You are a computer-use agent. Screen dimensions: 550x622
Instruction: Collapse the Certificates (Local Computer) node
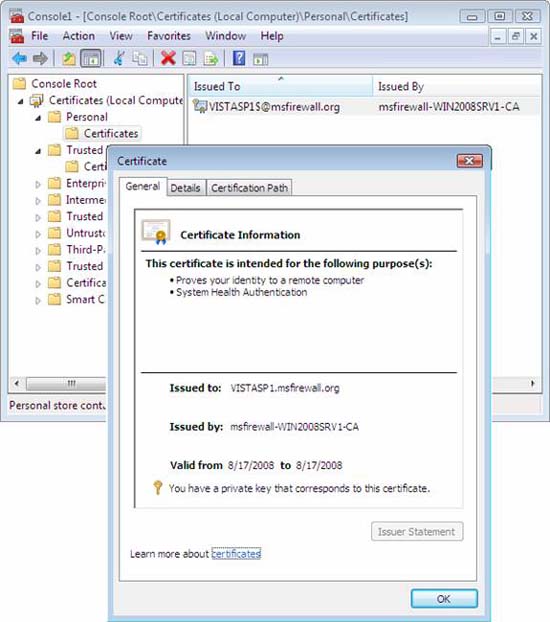click(21, 102)
